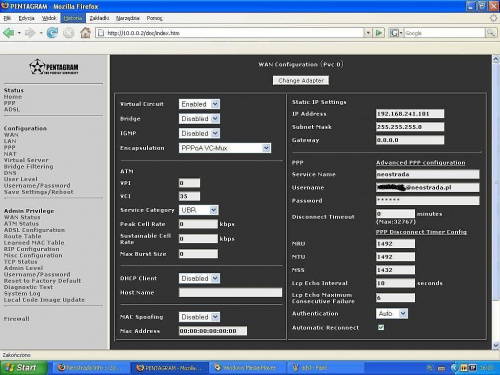Toggle the Automatic Reconnect checkbox
The height and width of the screenshot is (375, 500).
[381, 327]
